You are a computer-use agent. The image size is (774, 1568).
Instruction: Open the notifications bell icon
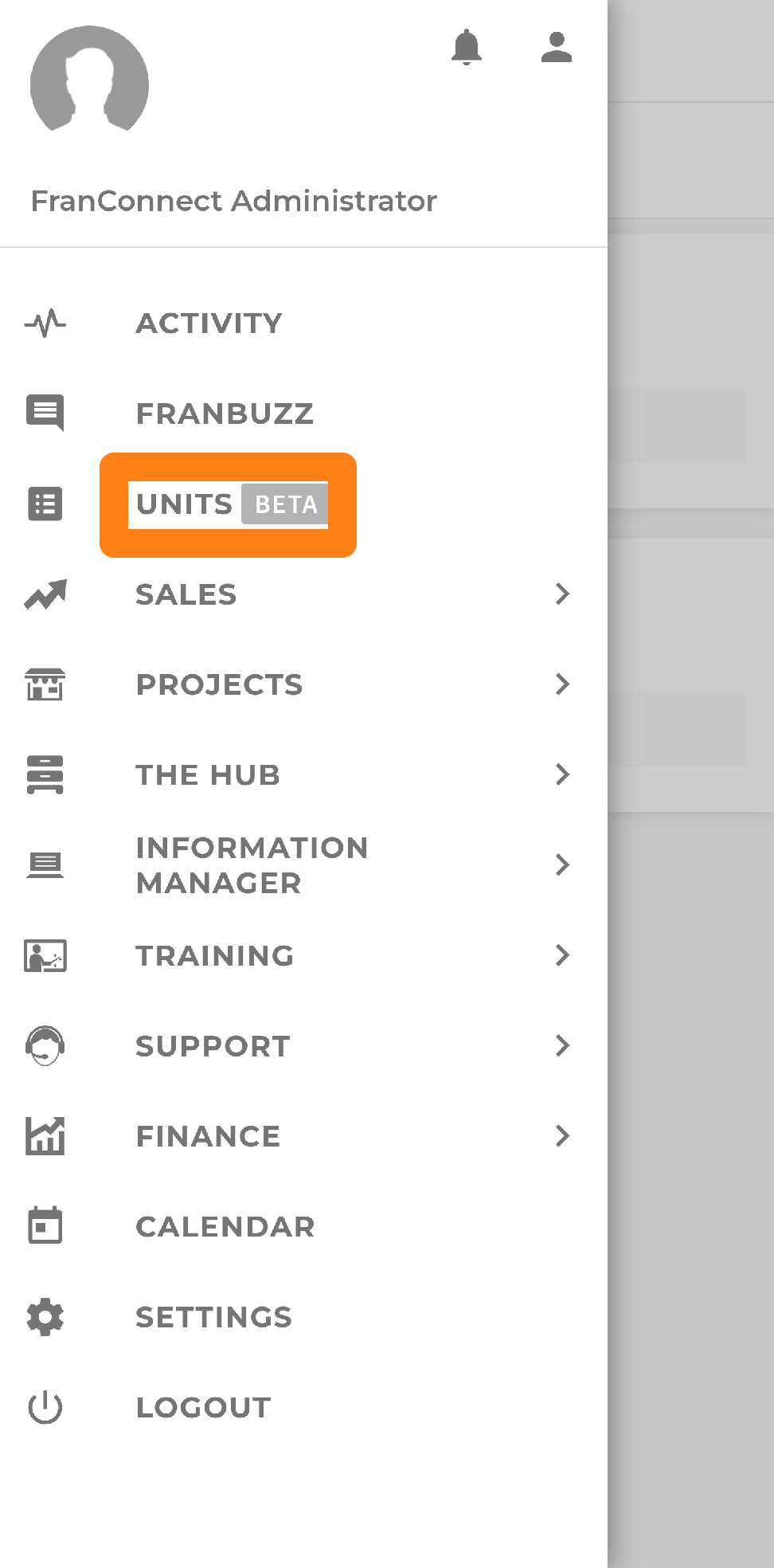coord(467,47)
